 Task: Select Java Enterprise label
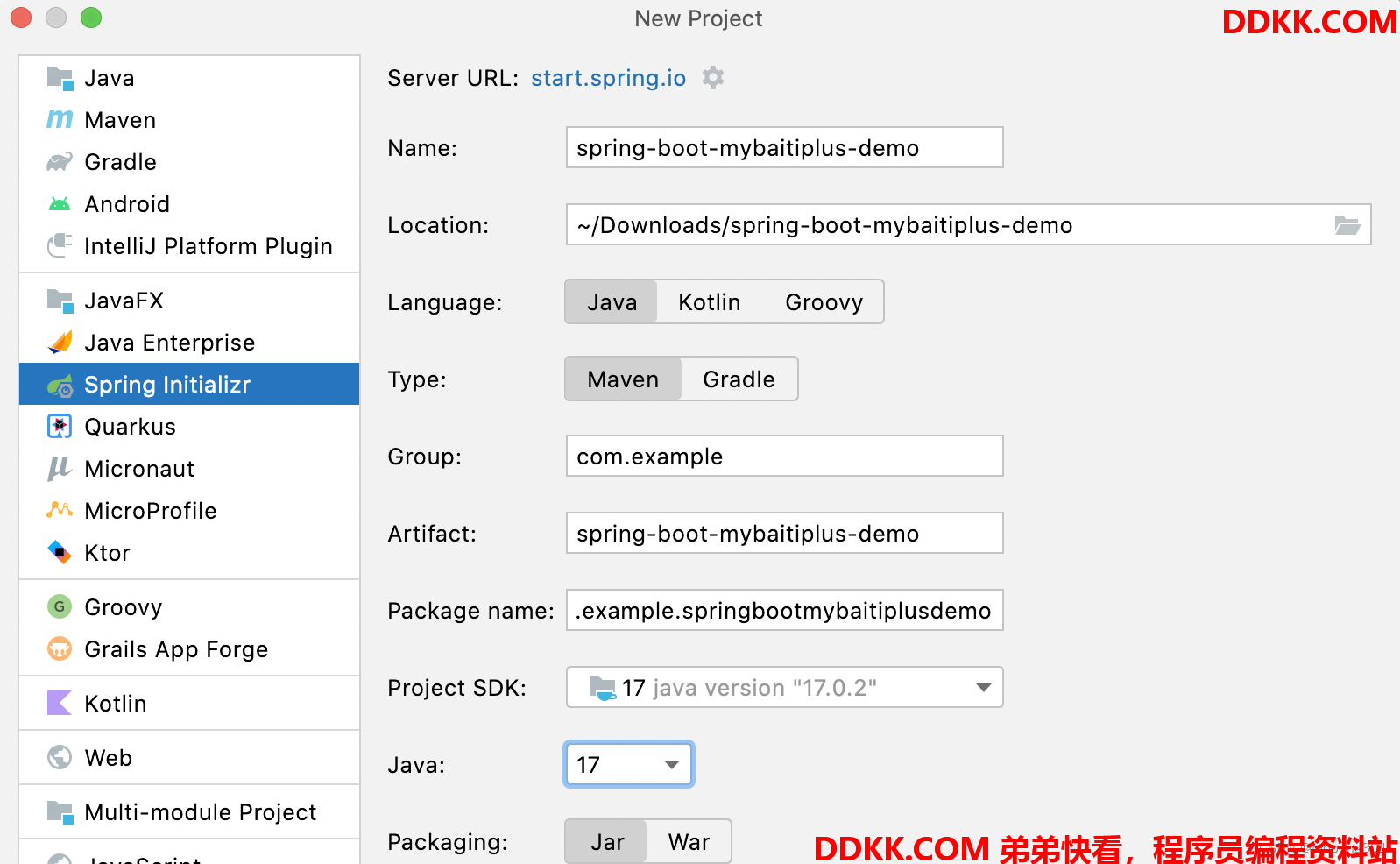(170, 343)
